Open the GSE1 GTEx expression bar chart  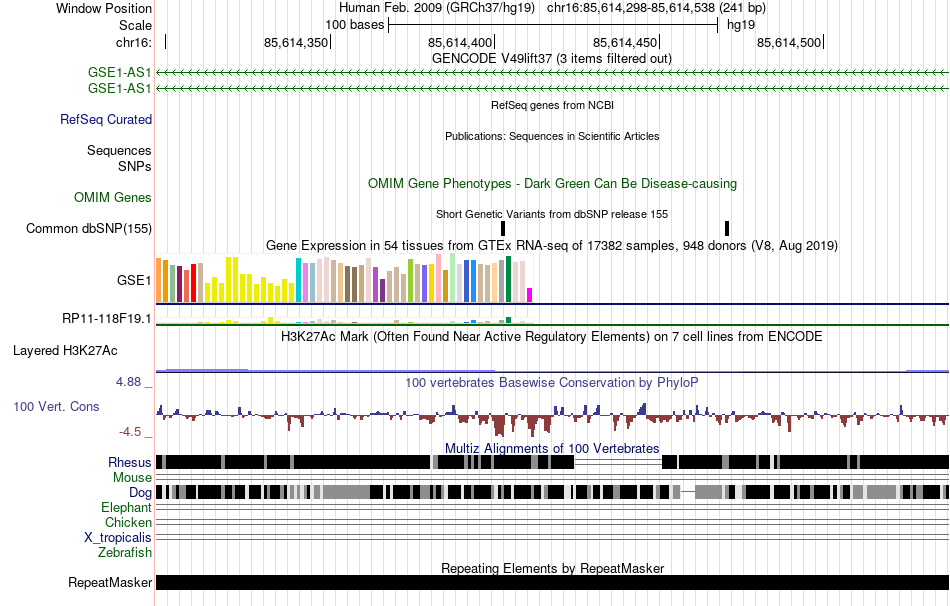pos(344,279)
